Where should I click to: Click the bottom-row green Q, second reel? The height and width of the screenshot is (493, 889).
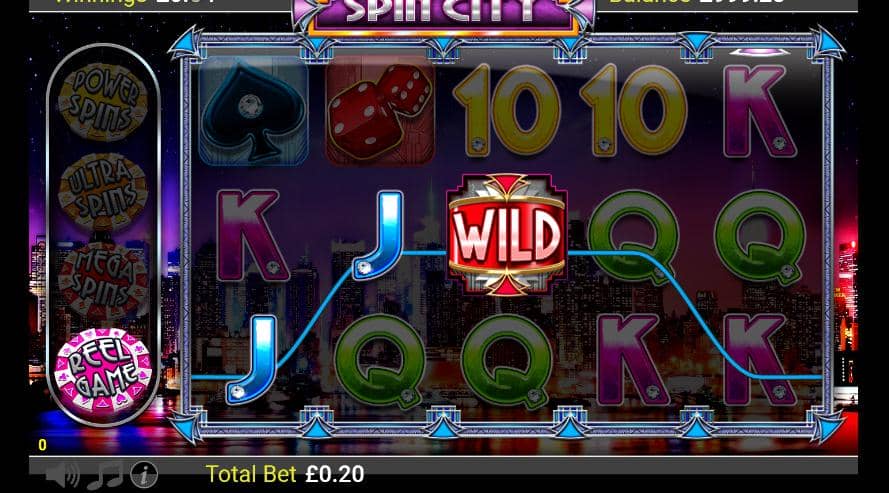pos(380,361)
